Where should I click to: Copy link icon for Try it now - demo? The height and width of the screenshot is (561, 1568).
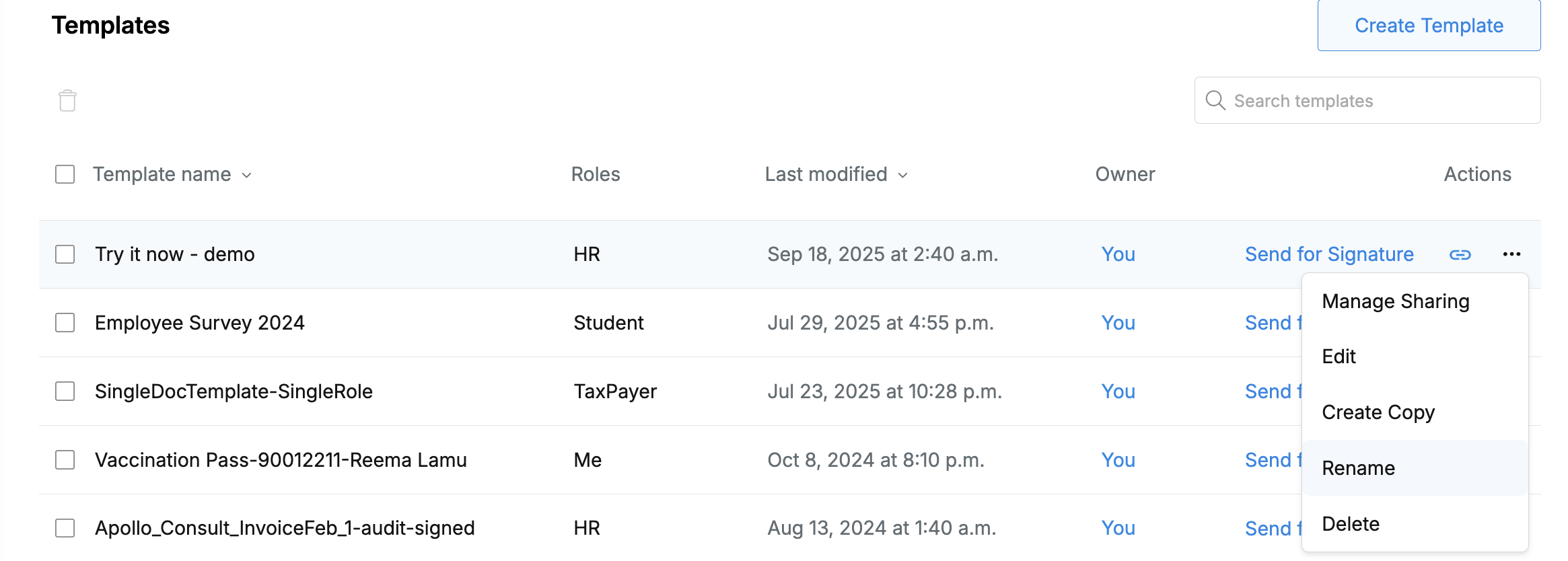click(1460, 255)
